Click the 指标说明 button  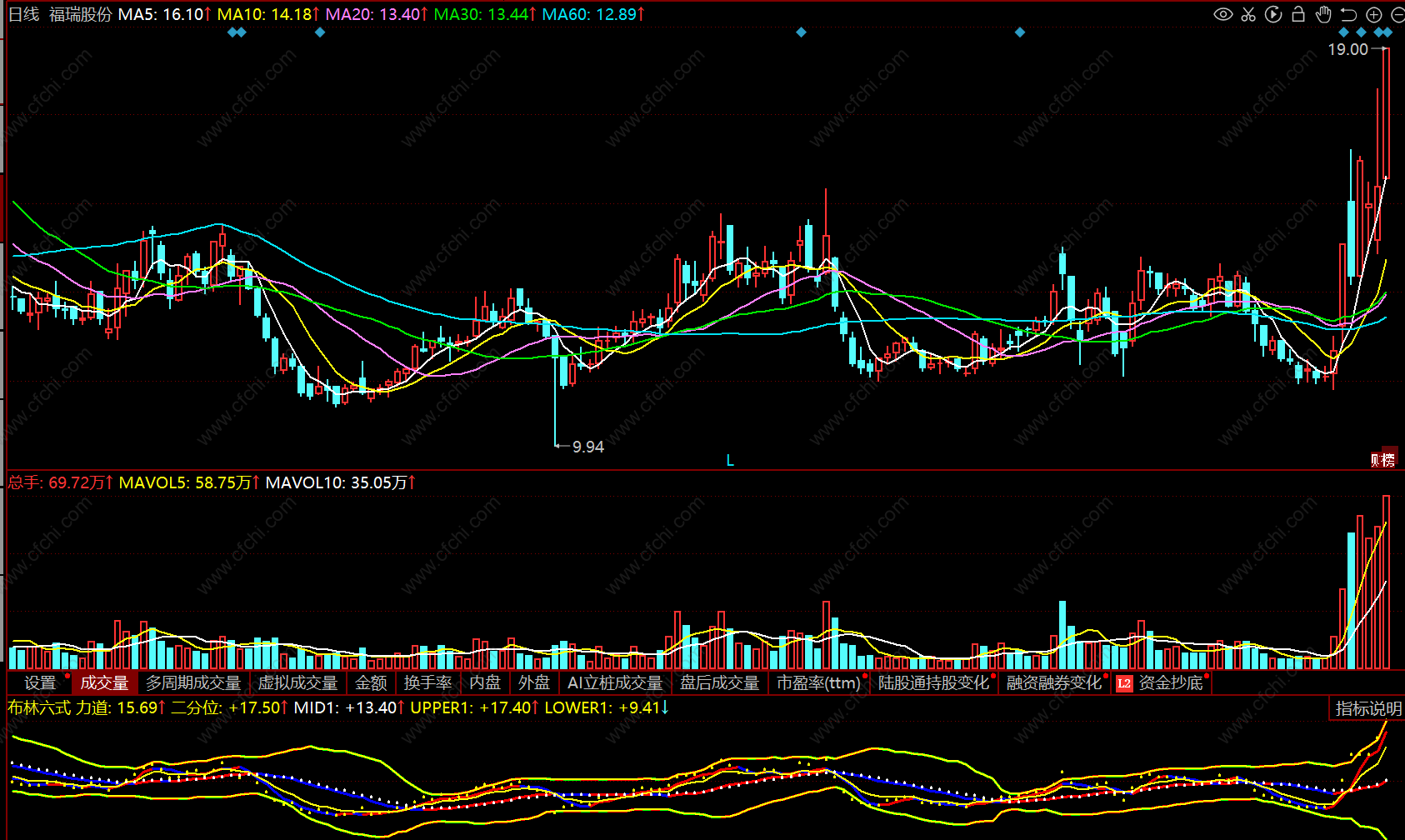pyautogui.click(x=1368, y=708)
